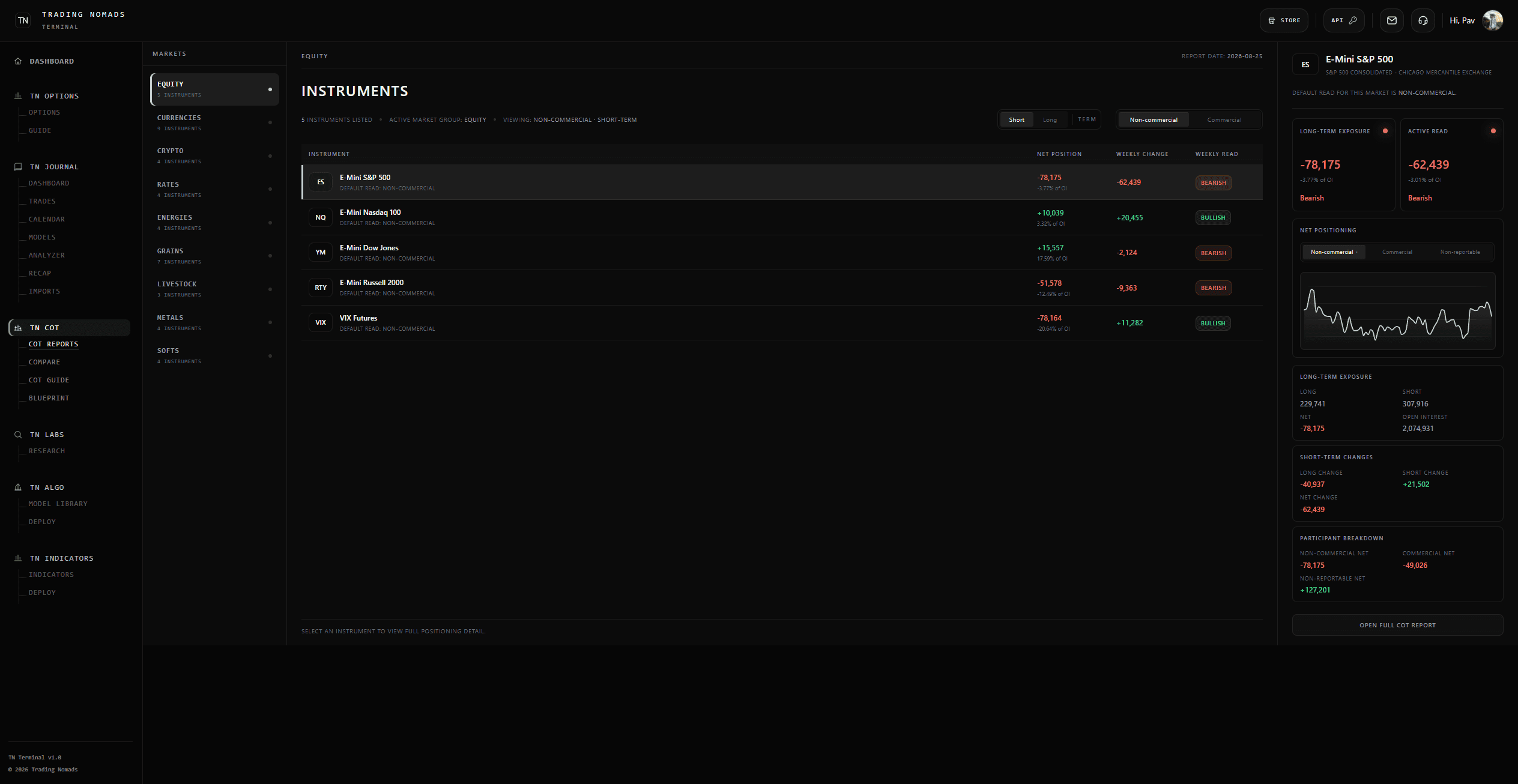Select the Rates market group
The width and height of the screenshot is (1518, 784).
(214, 189)
